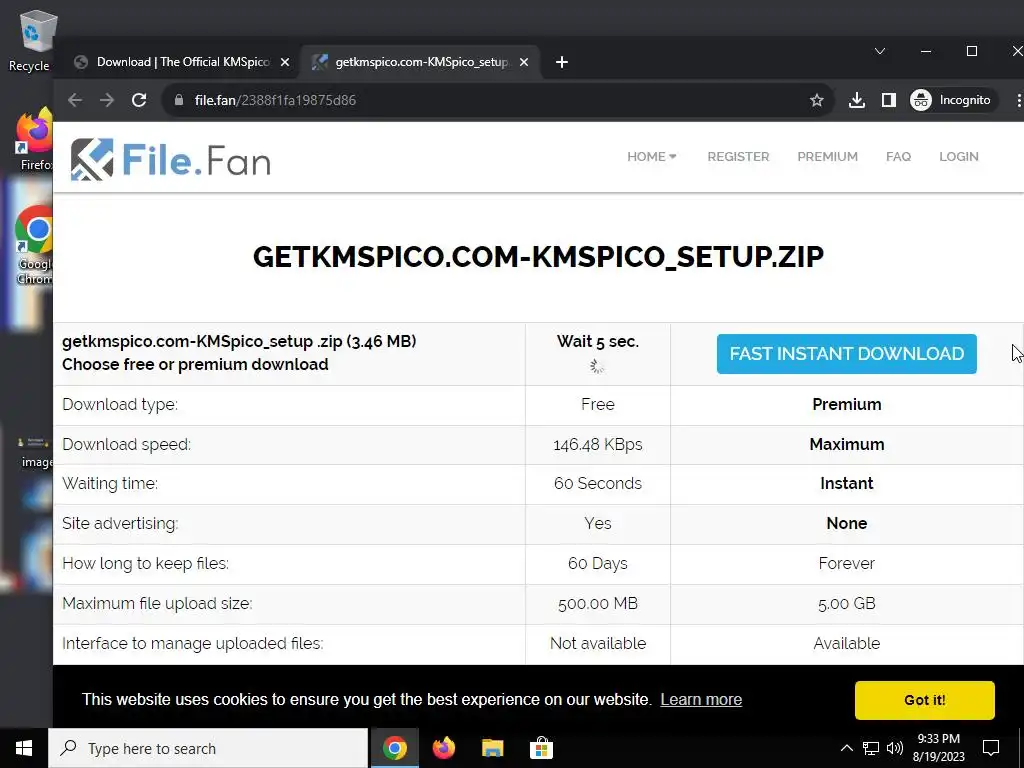Select the image file on the desktop
This screenshot has height=768, width=1024.
[x=35, y=453]
